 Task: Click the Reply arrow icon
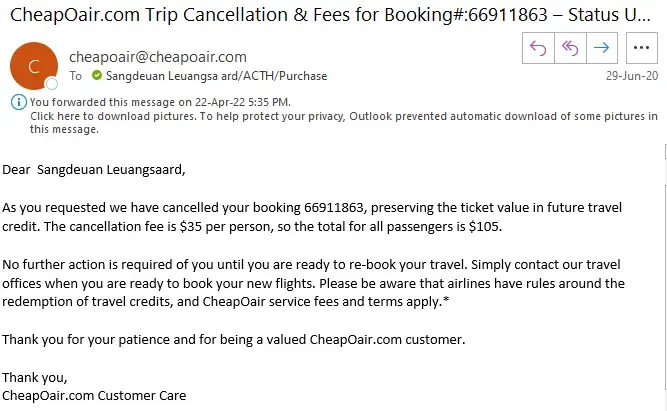(537, 47)
